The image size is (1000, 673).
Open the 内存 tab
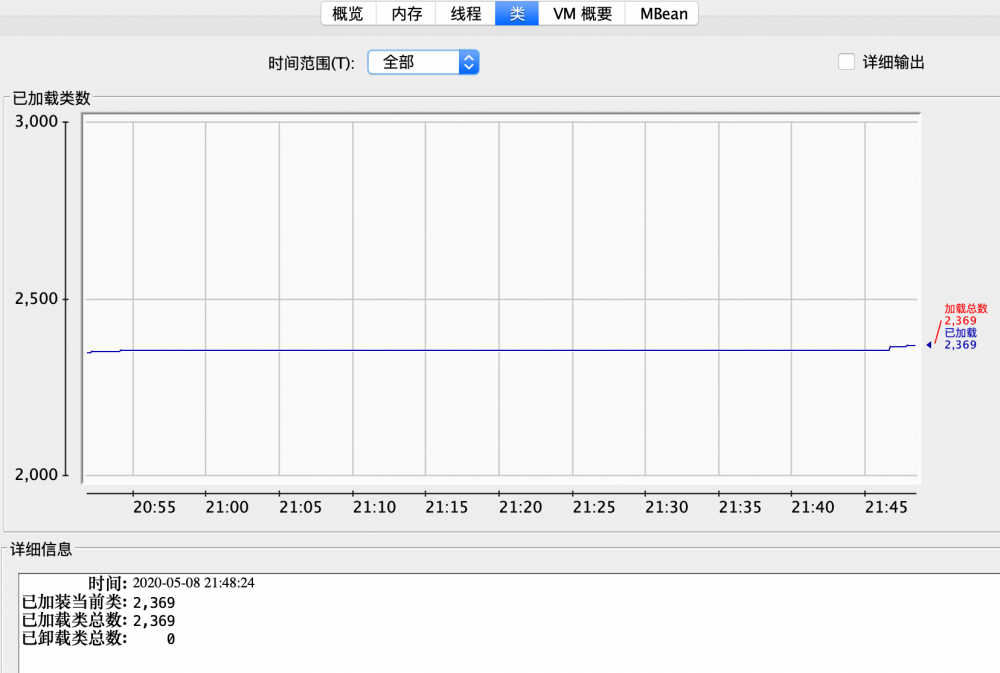click(x=406, y=13)
